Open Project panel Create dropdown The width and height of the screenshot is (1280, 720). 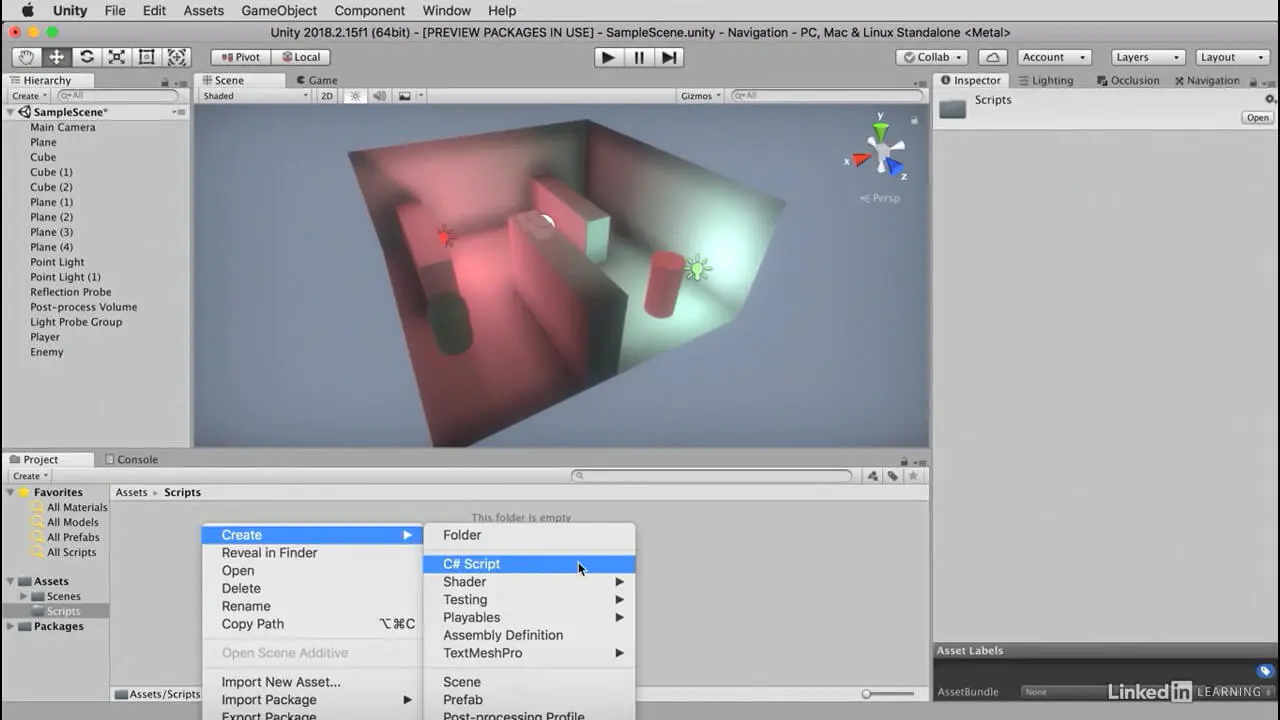[x=30, y=476]
